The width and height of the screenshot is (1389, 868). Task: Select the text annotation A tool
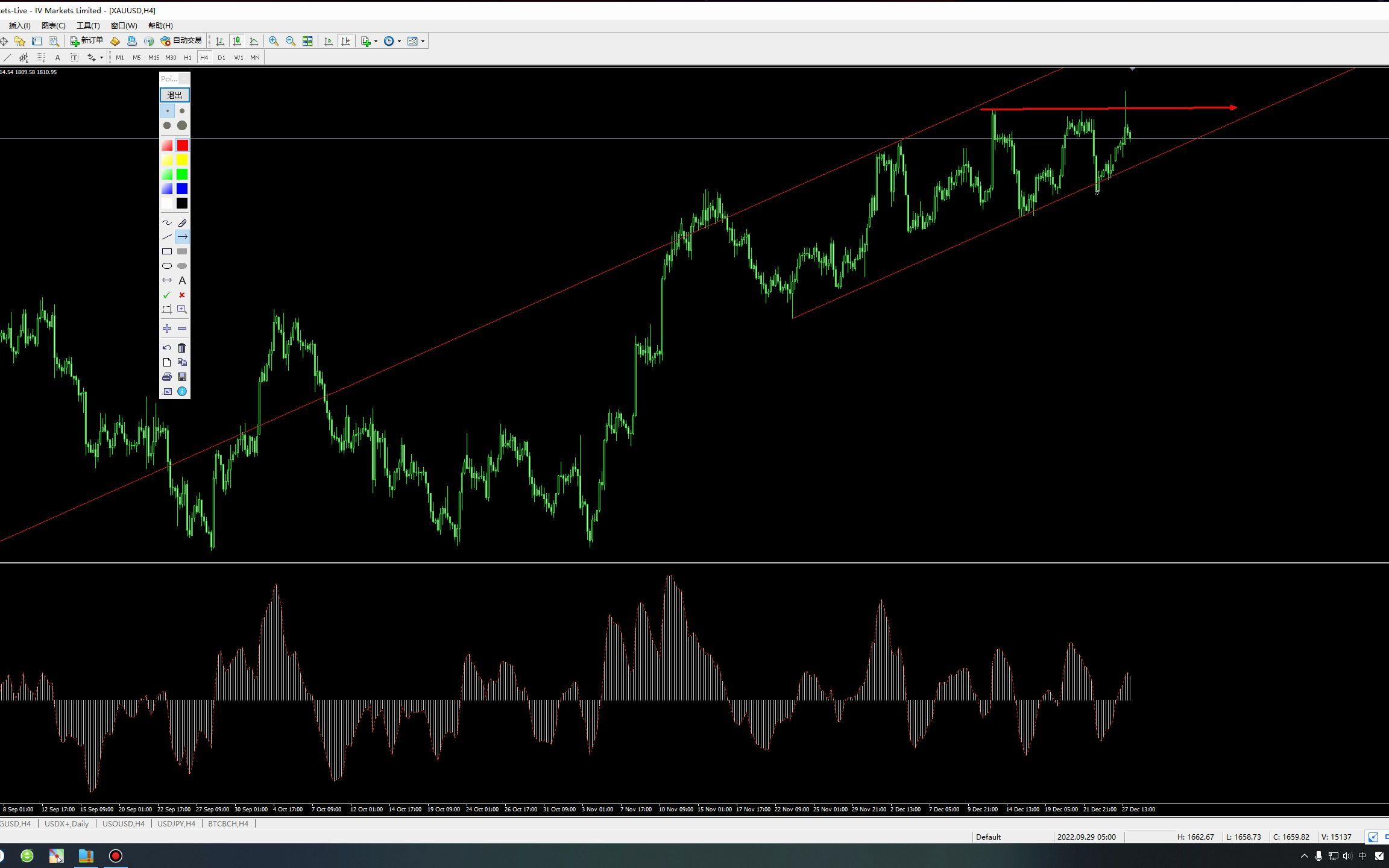(x=182, y=280)
